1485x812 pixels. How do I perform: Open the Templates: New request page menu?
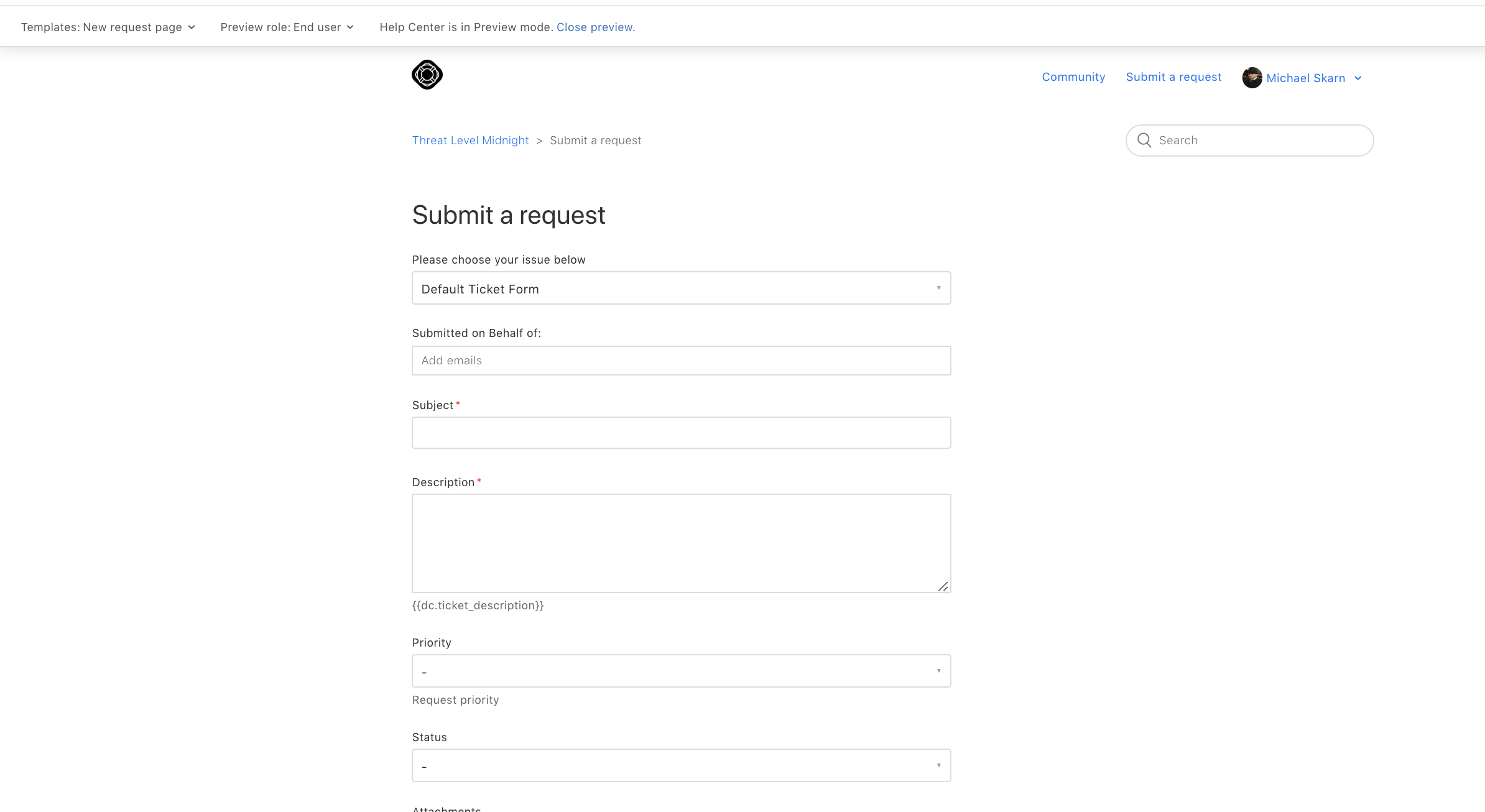point(101,27)
